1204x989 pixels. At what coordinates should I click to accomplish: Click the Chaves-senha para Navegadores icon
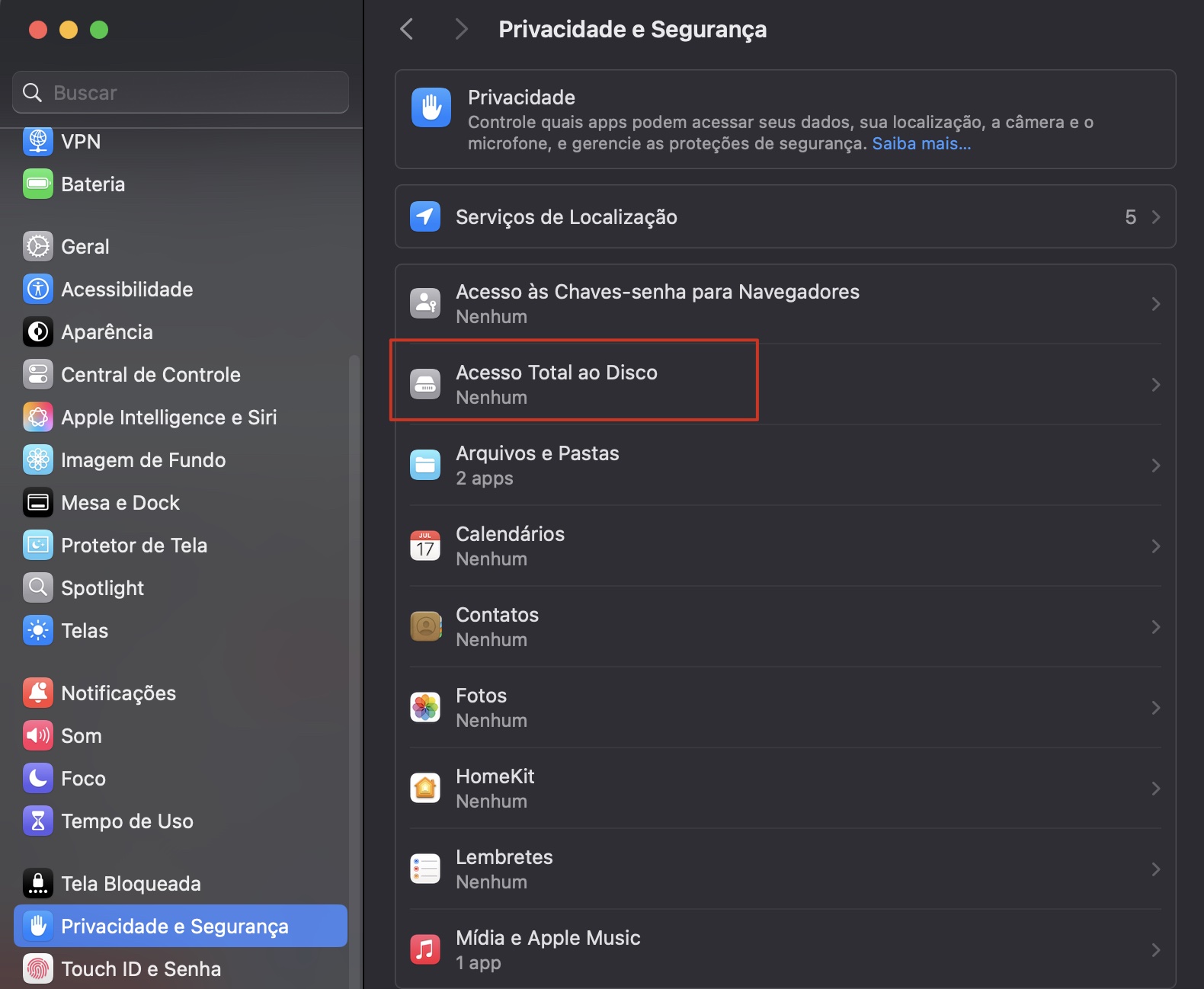425,303
